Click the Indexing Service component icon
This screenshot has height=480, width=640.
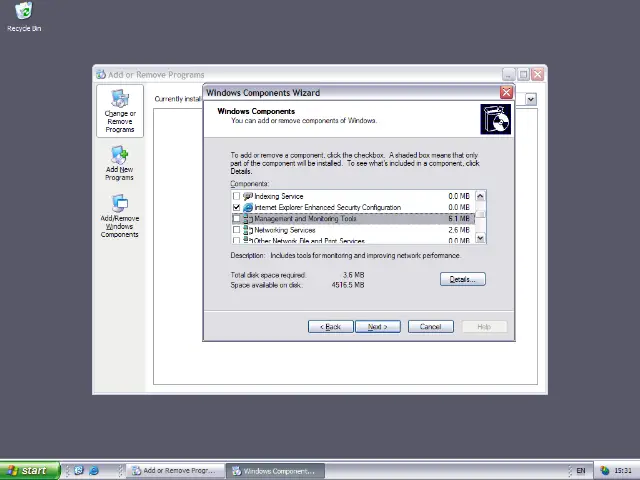(248, 196)
